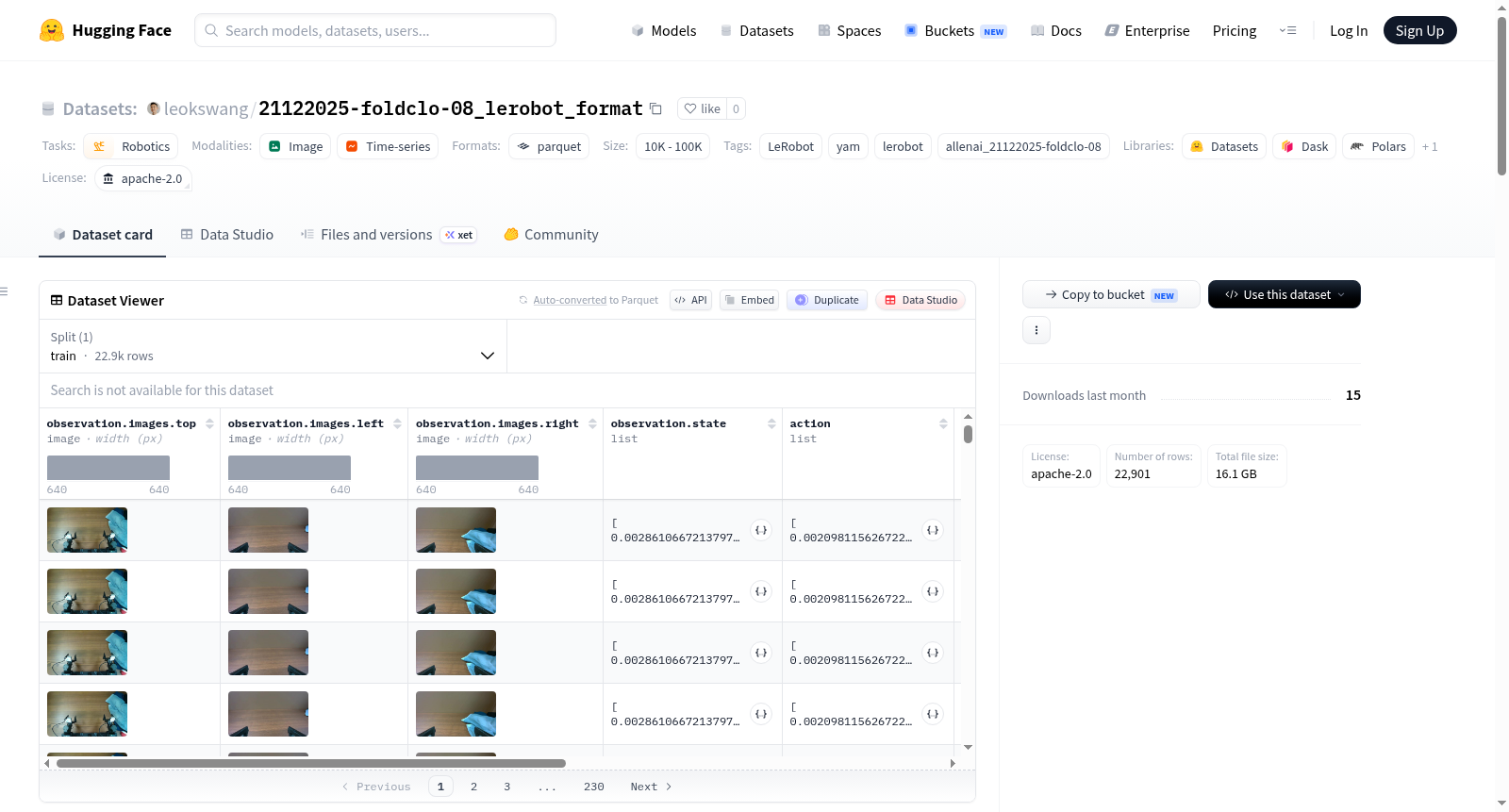Open first row right camera thumbnail
This screenshot has width=1509, height=812.
click(456, 530)
